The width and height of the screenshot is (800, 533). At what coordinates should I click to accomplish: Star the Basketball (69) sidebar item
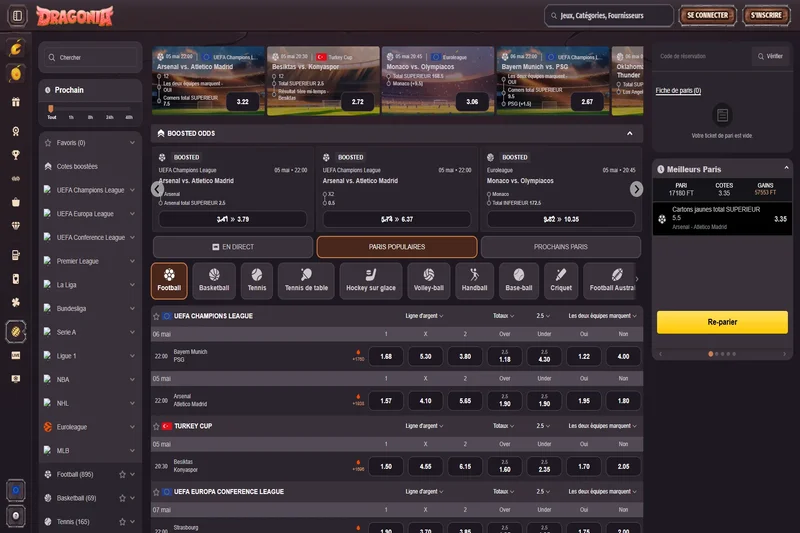pos(122,498)
